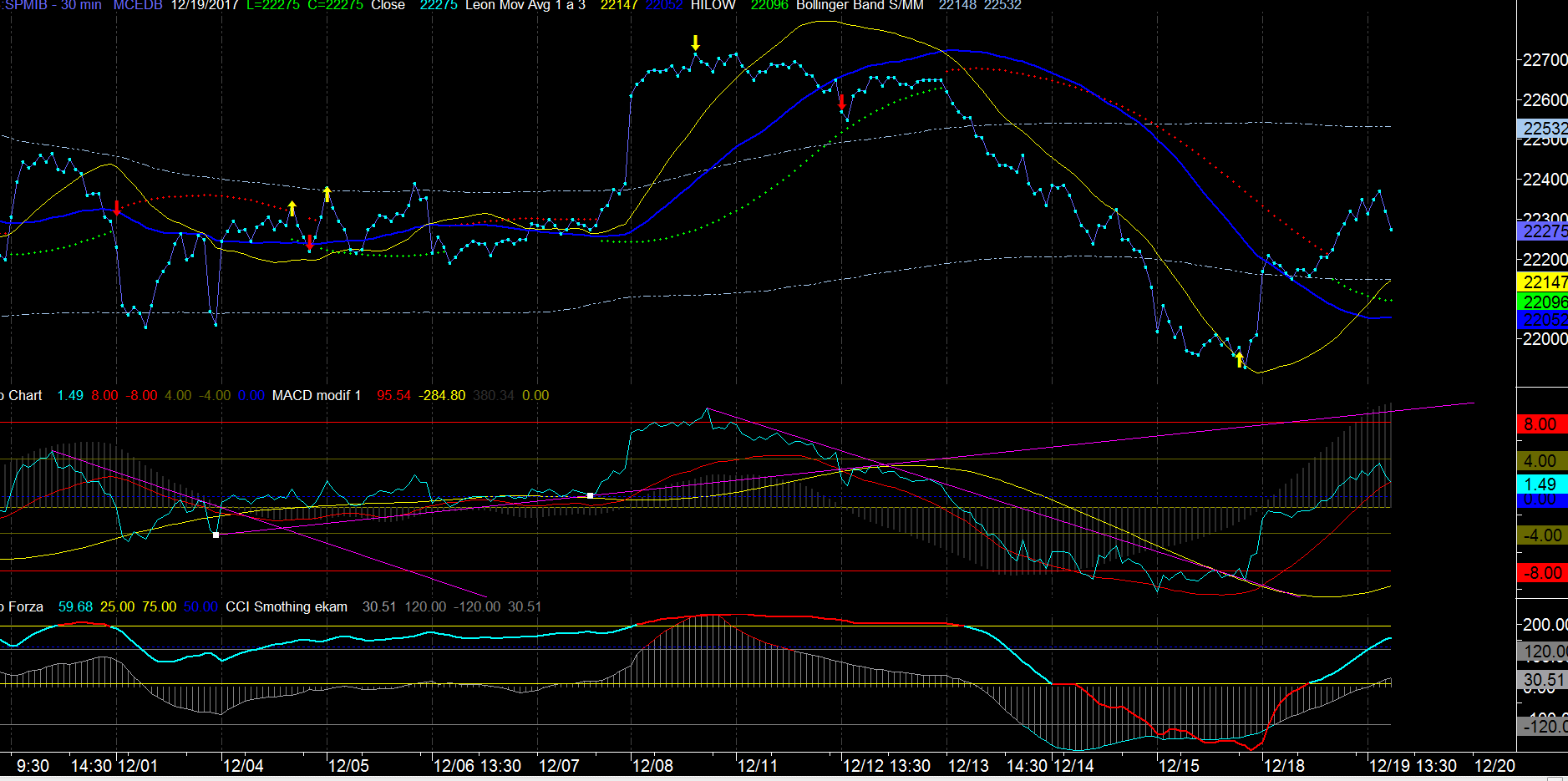Click the 22532 highlighted price tag on the axis

click(1542, 128)
